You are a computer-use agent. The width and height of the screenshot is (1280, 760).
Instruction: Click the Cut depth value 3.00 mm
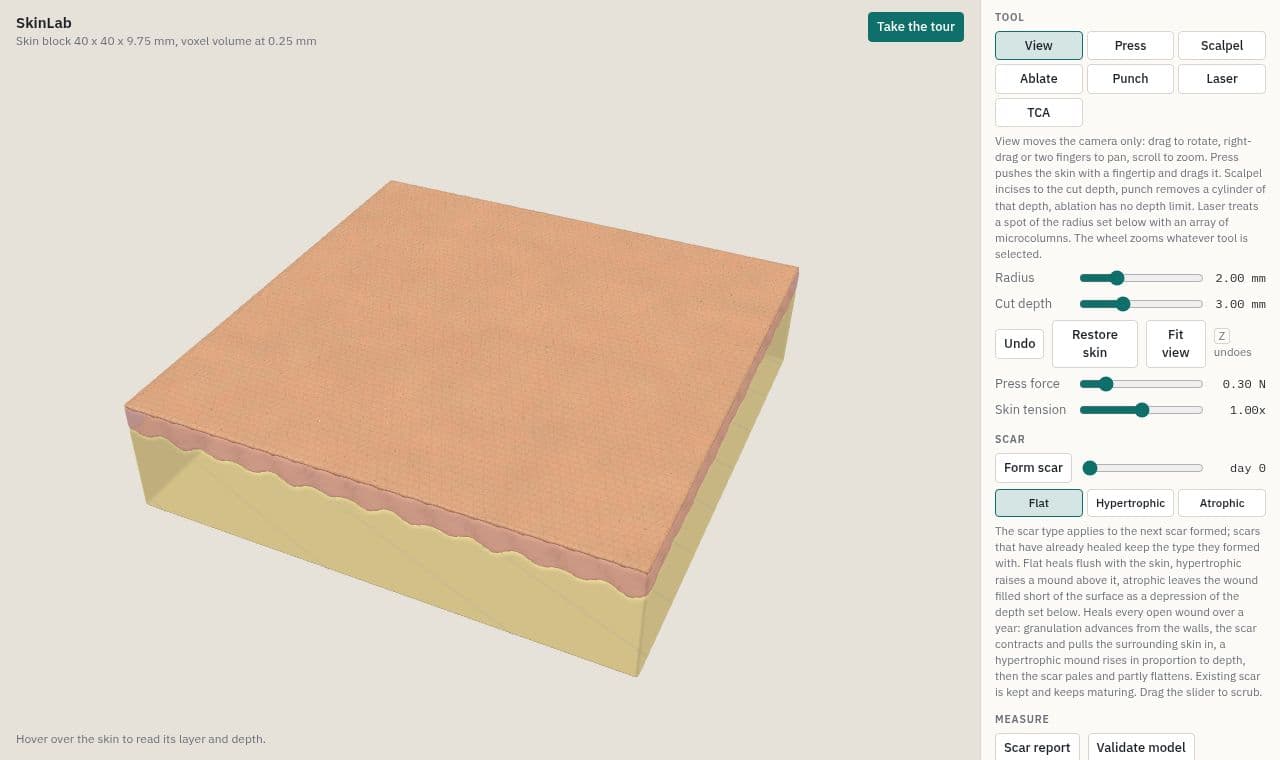tap(1240, 304)
